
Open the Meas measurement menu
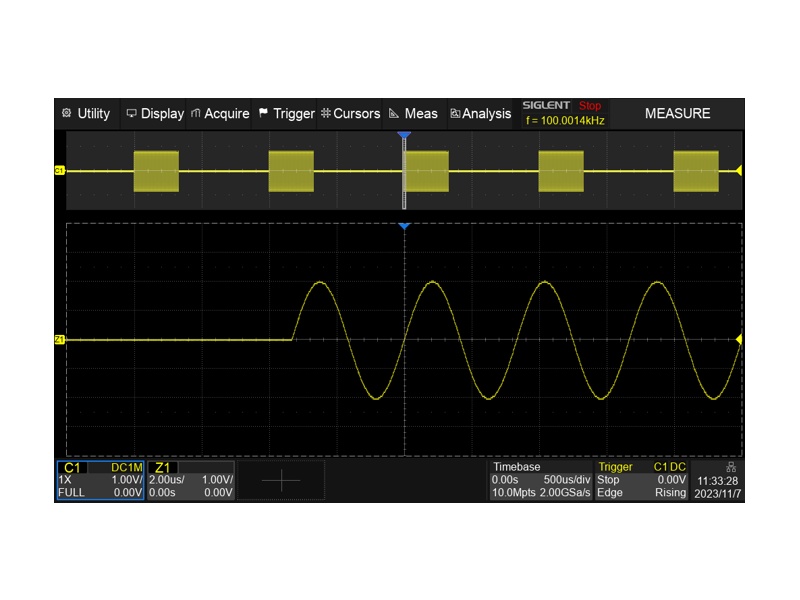tap(413, 114)
